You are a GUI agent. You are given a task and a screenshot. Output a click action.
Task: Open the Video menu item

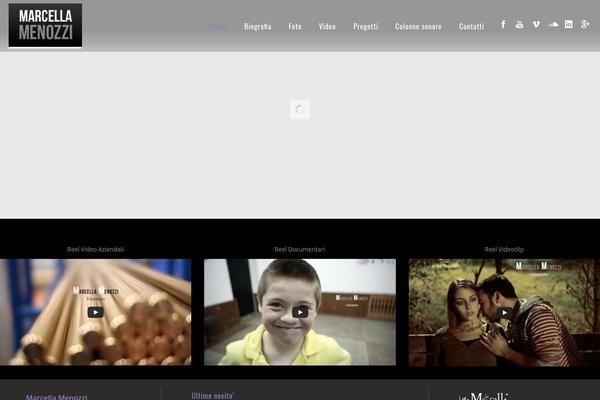coord(327,26)
